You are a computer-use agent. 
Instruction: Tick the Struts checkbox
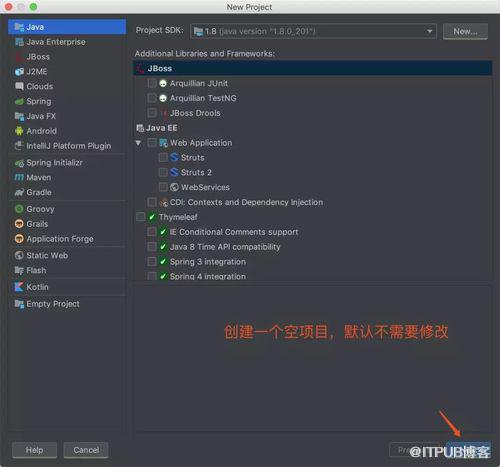pos(163,157)
